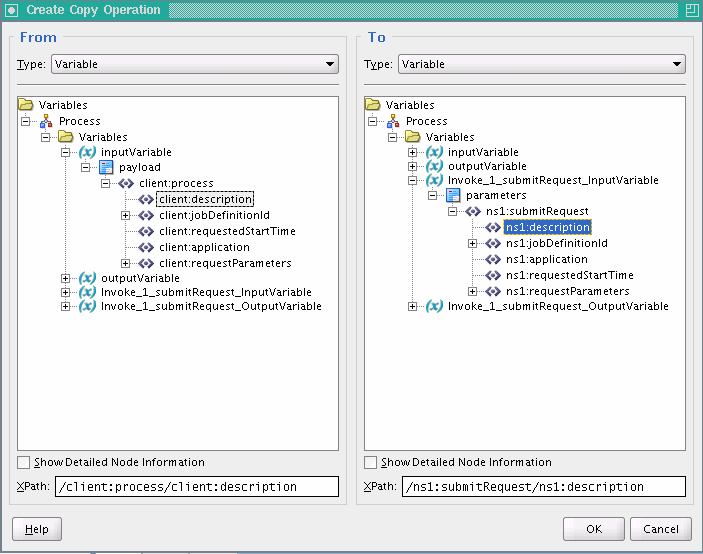Expand ns1:requestParameters node
Screen dimensions: 703x554
coord(473,291)
